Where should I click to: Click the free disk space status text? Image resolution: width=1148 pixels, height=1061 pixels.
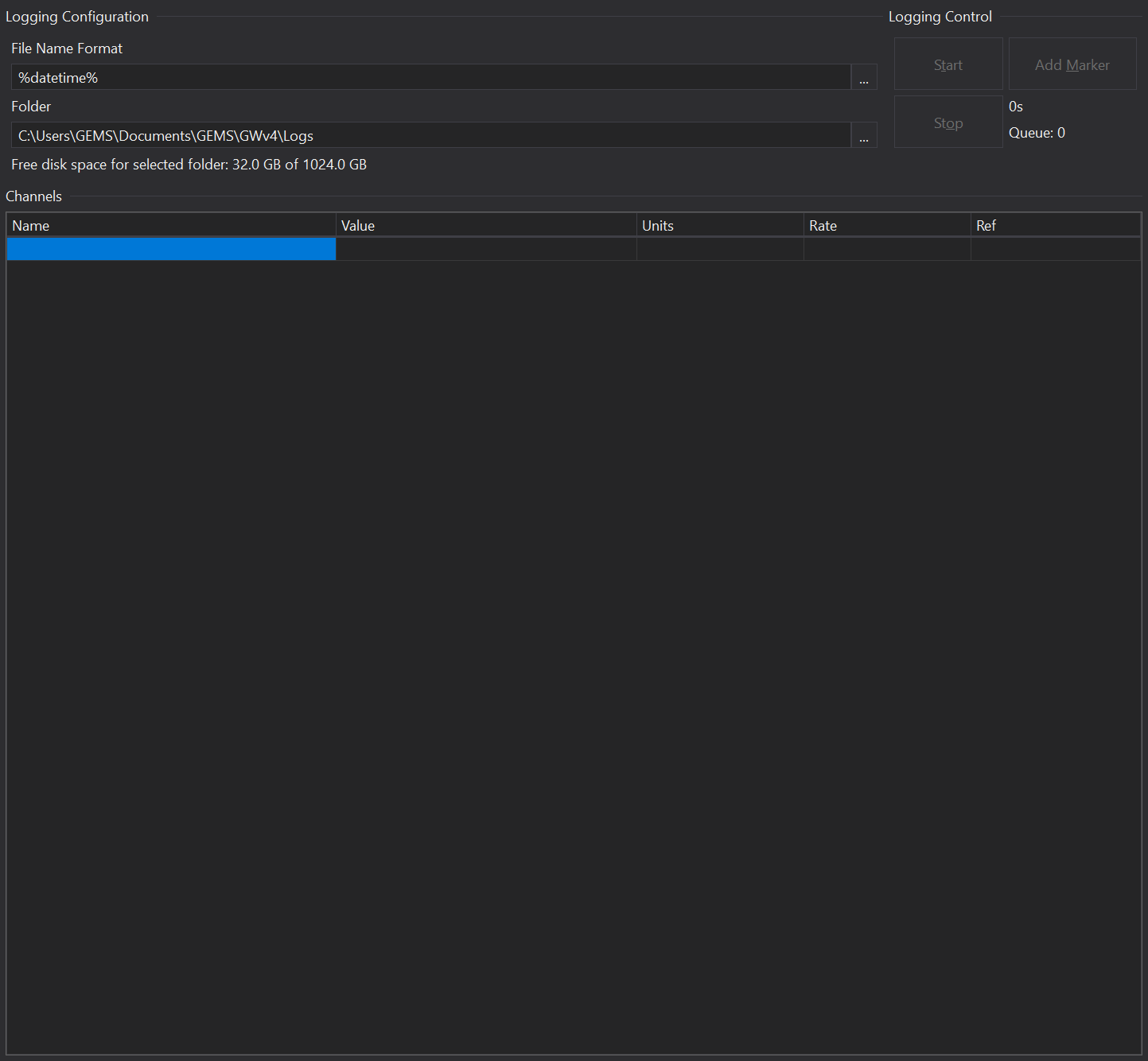tap(189, 165)
